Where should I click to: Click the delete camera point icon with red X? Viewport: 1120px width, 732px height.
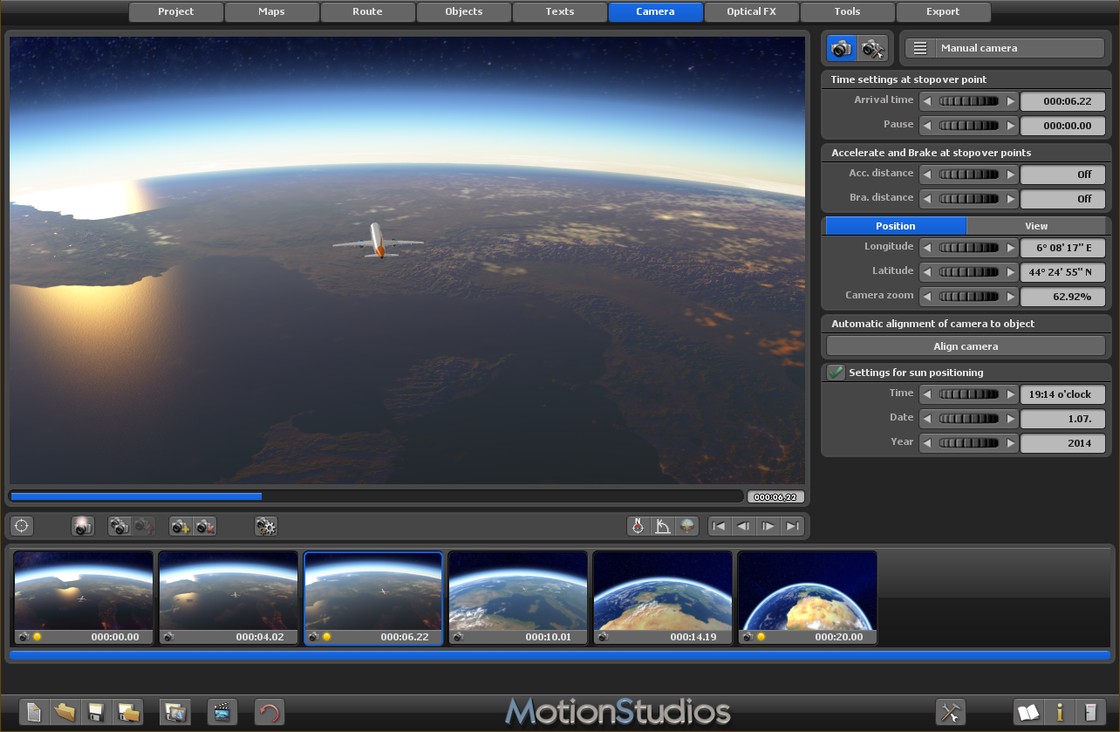205,526
